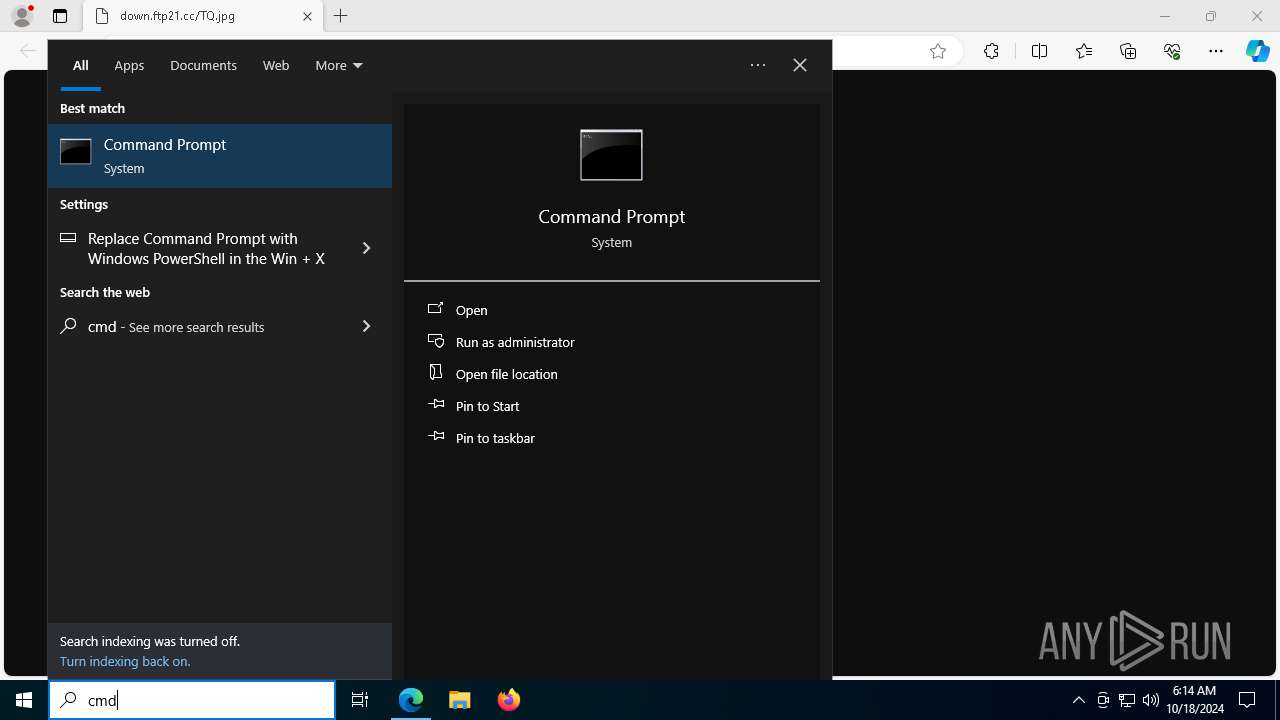Screen dimensions: 1280x720
Task: Choose Pin to taskbar
Action: coord(611,438)
